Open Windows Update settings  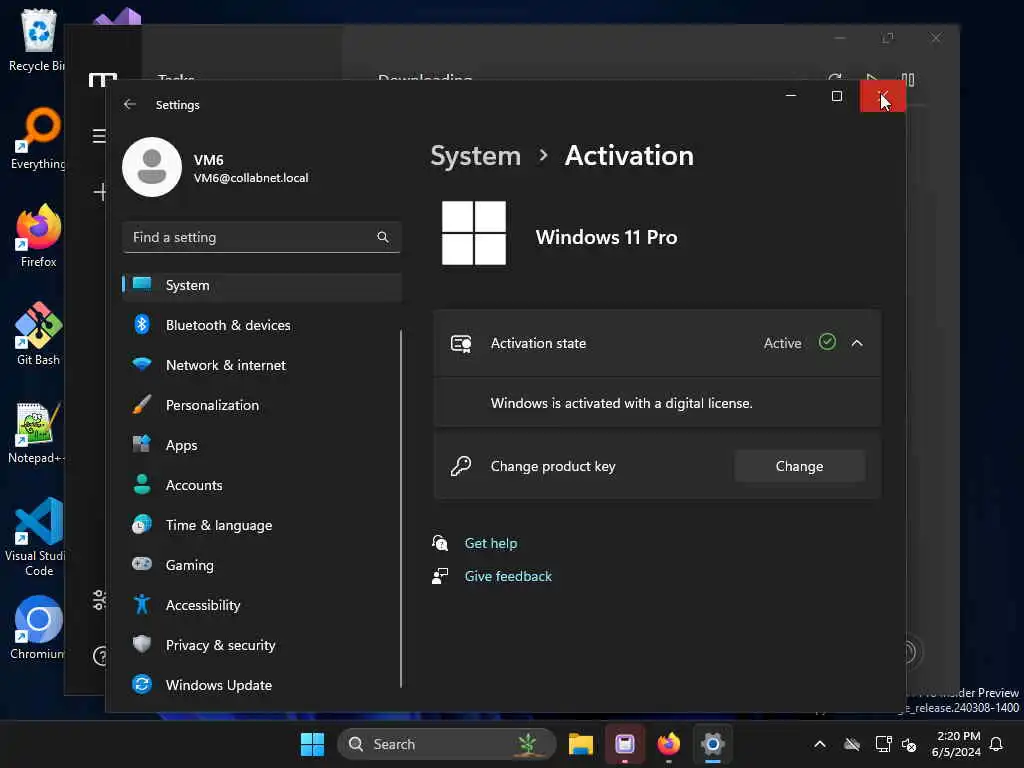tap(261, 685)
